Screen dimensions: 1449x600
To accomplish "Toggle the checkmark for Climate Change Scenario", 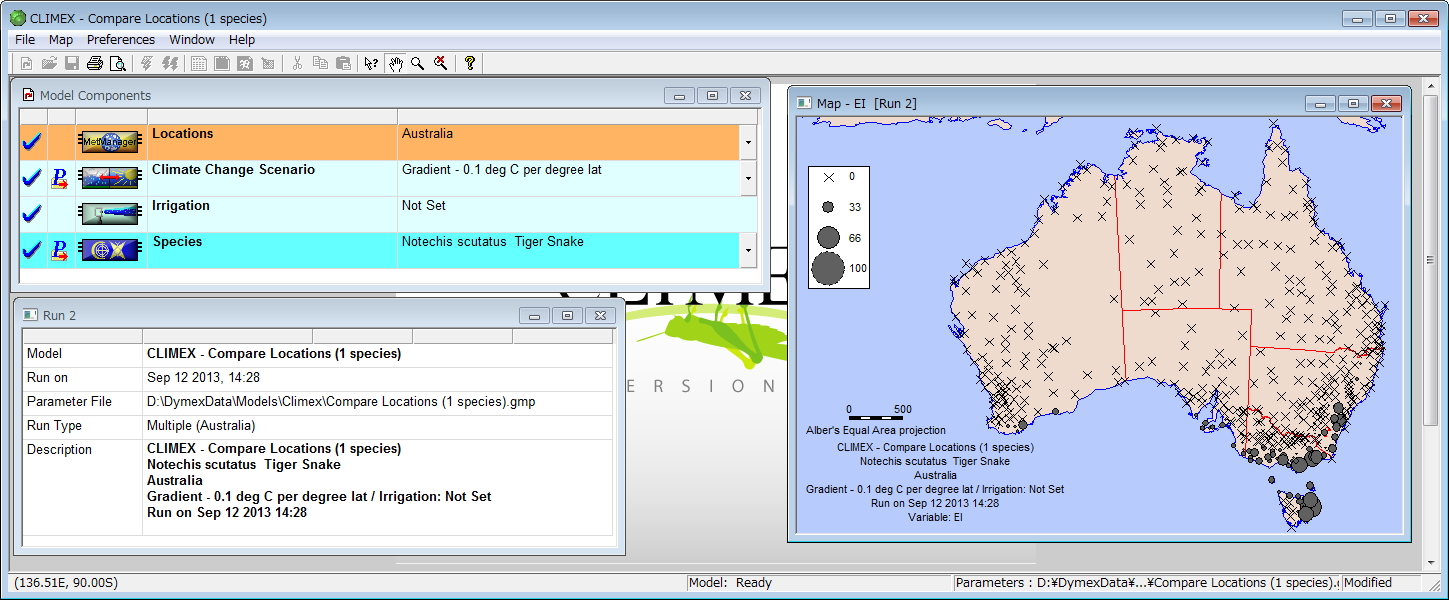I will (32, 178).
